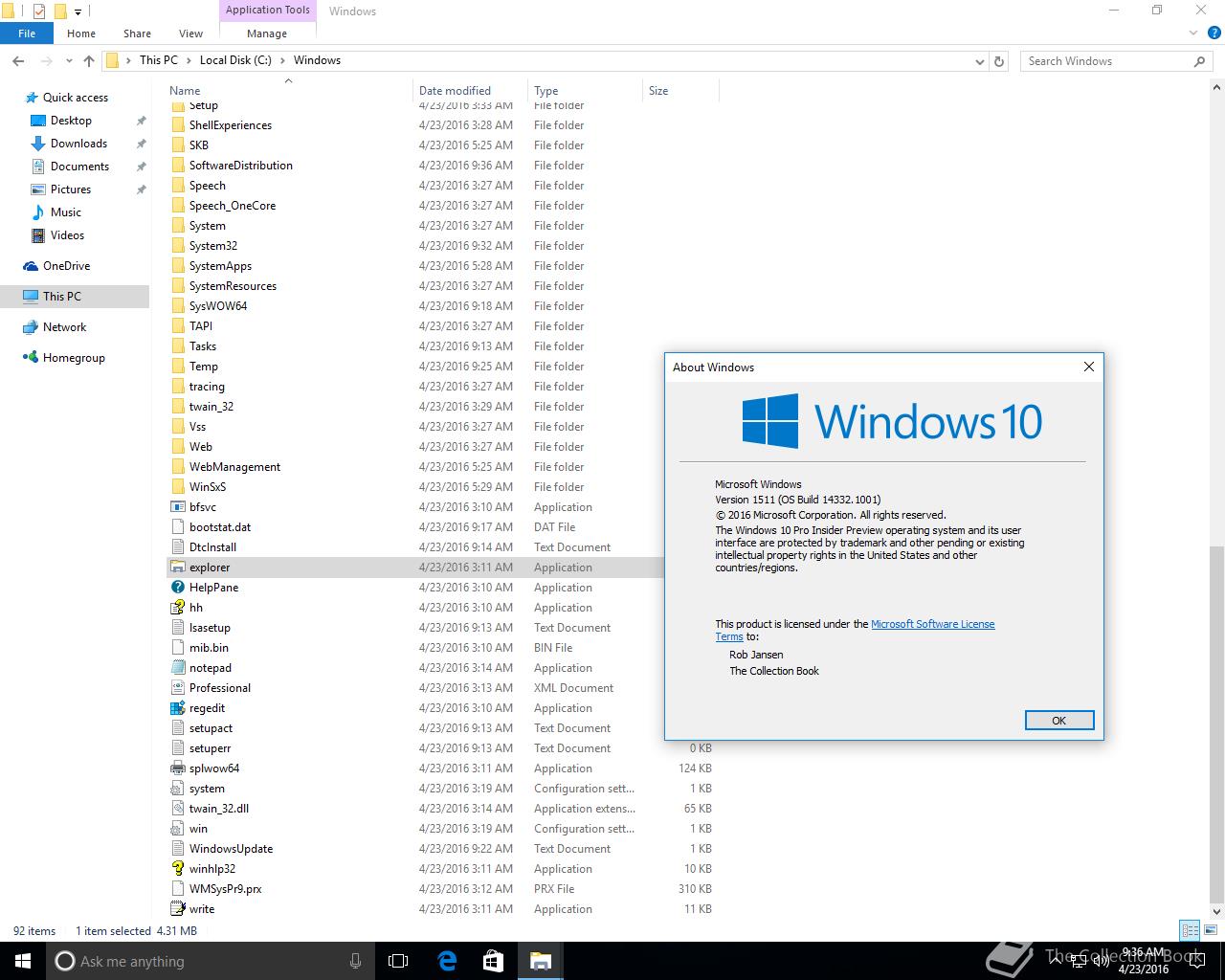This screenshot has height=980, width=1225.
Task: Open the File menu
Action: [27, 33]
